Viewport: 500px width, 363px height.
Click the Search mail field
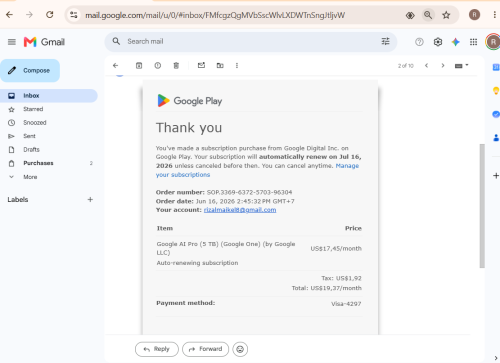251,42
